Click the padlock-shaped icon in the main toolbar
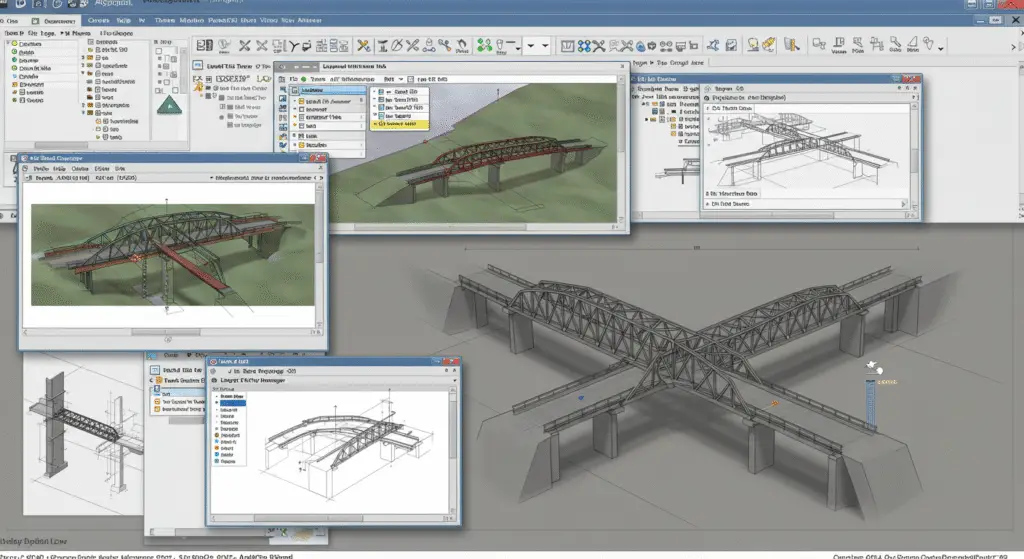Viewport: 1024px width, 559px height. 429,45
